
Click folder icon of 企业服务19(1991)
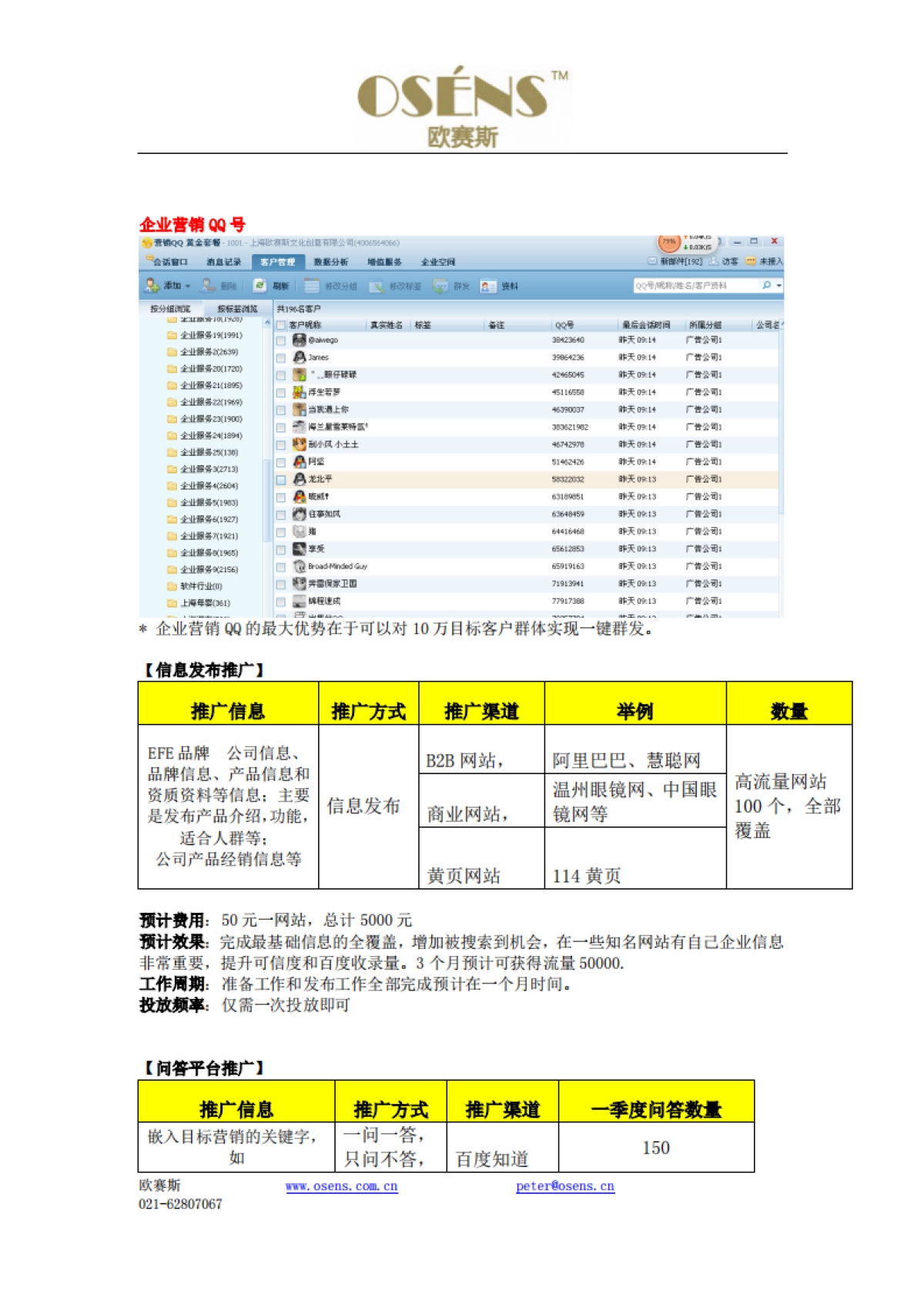[x=172, y=335]
